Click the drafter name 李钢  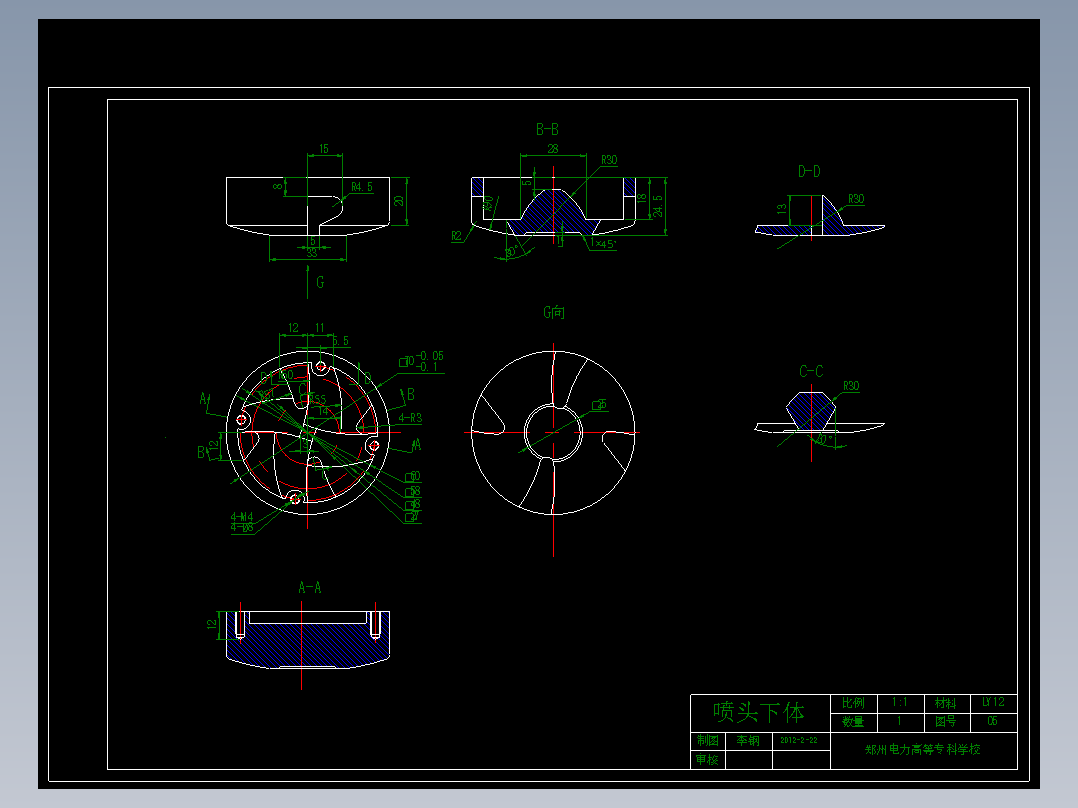click(x=748, y=741)
